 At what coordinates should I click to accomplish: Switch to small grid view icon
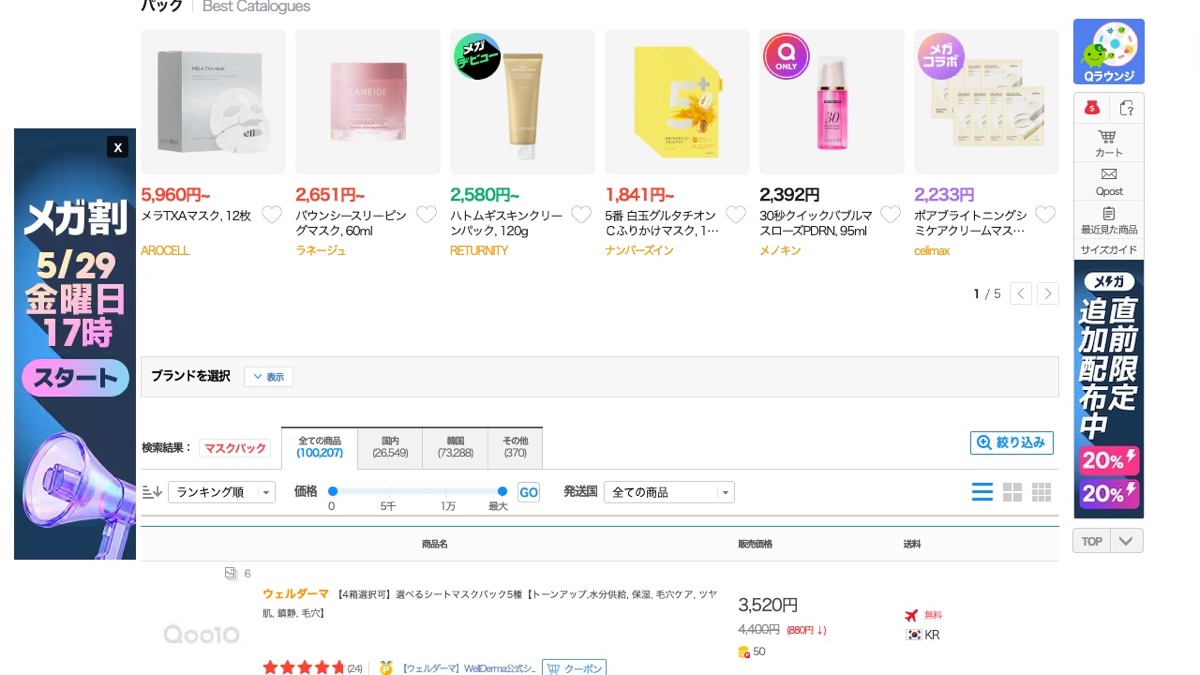(1042, 492)
